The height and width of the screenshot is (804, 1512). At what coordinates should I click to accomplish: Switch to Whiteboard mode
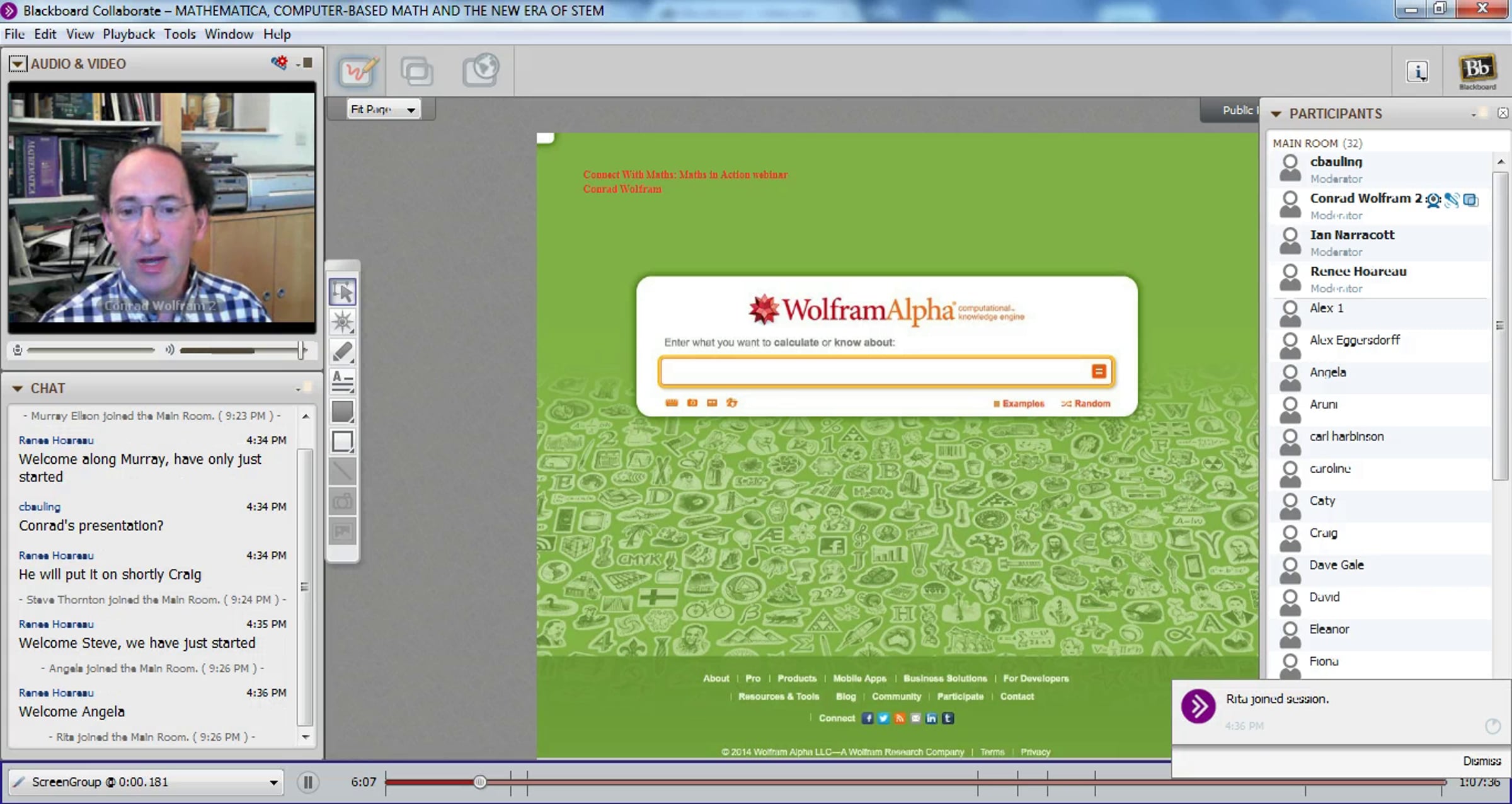[357, 71]
